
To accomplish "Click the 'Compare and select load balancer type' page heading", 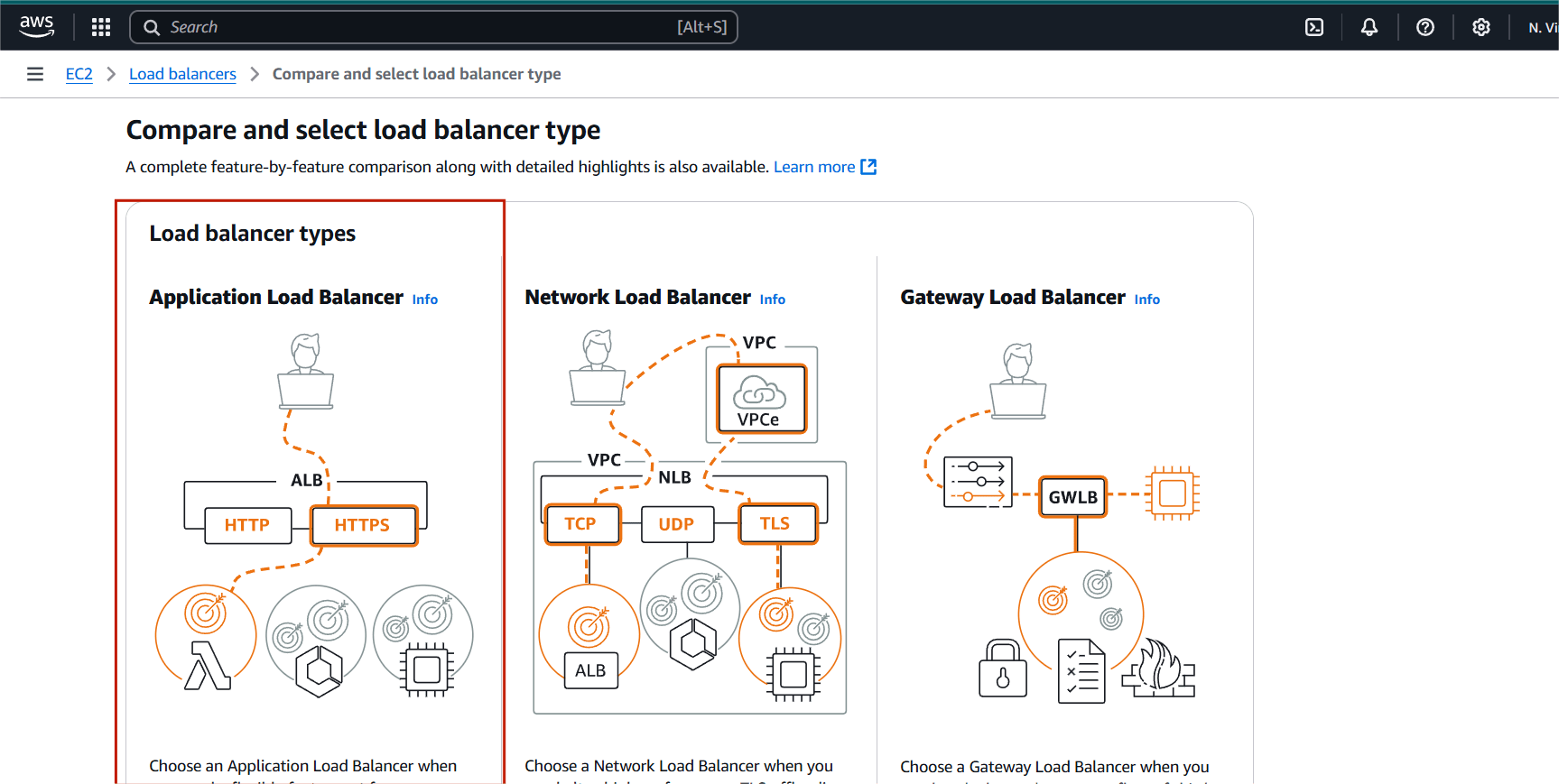I will (363, 131).
